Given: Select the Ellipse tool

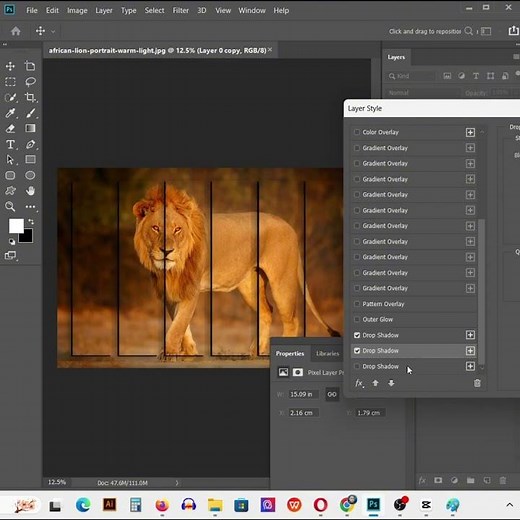Looking at the screenshot, I should (x=30, y=175).
